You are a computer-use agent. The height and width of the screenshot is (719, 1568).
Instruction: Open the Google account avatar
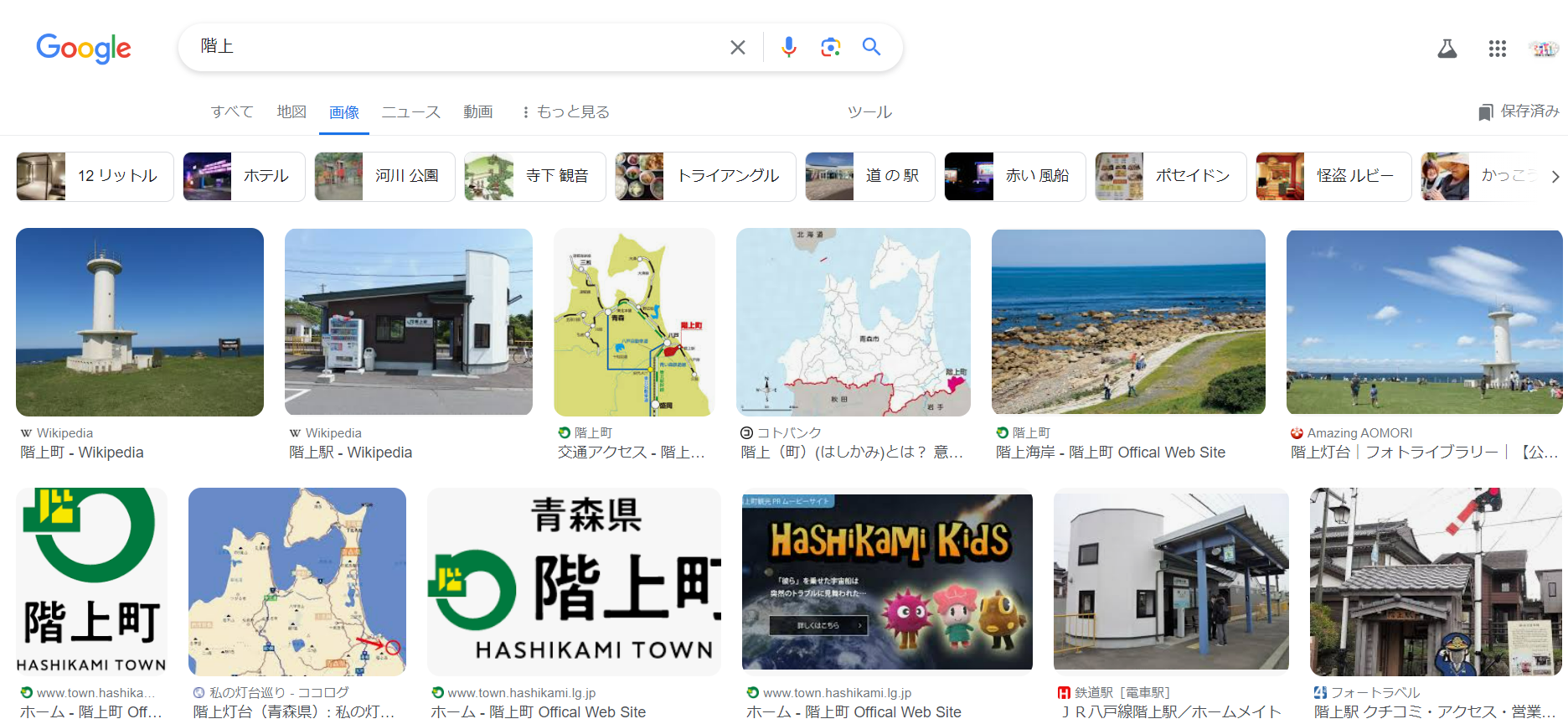1543,49
